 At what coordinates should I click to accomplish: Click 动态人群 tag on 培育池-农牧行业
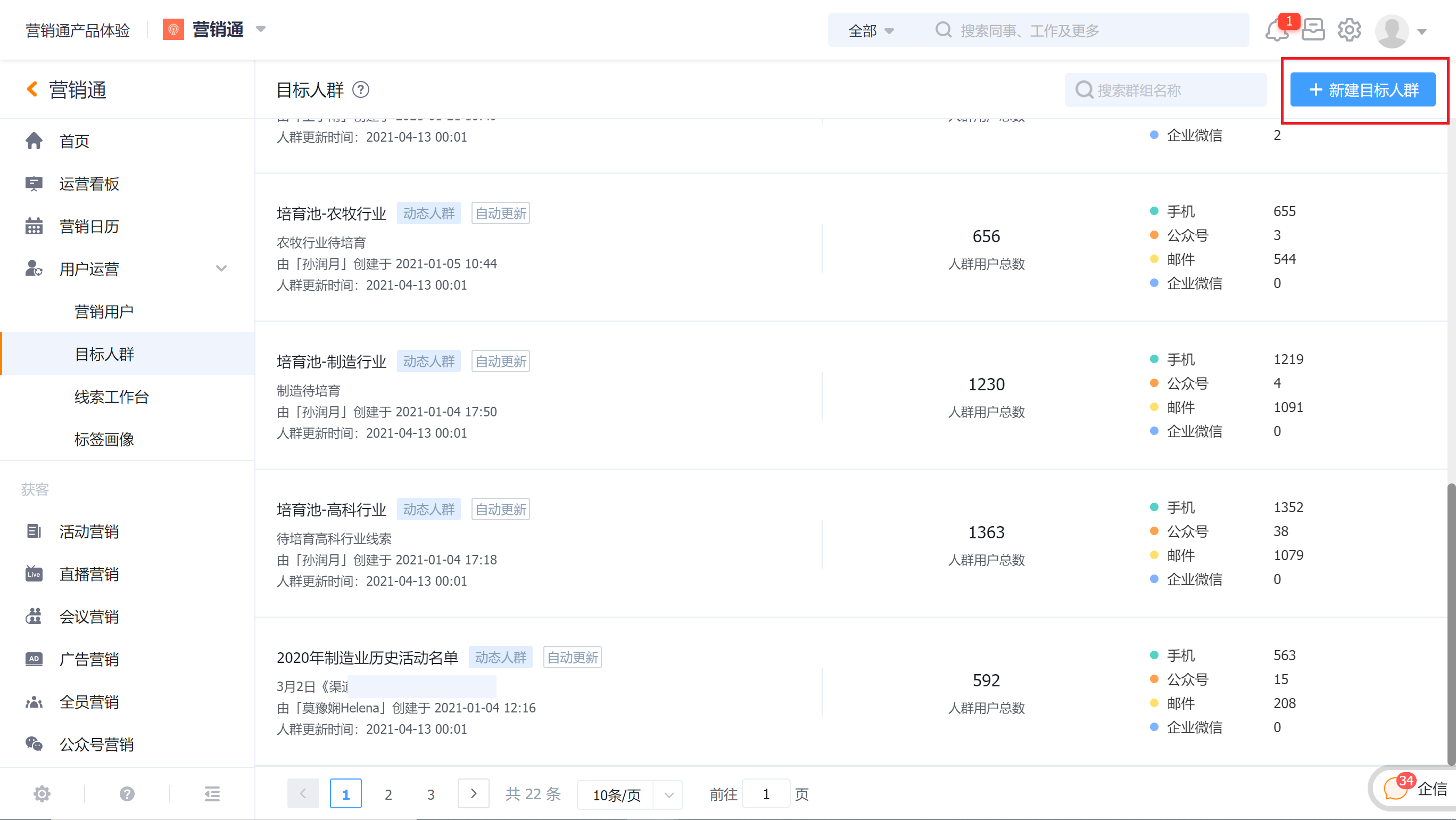click(429, 213)
